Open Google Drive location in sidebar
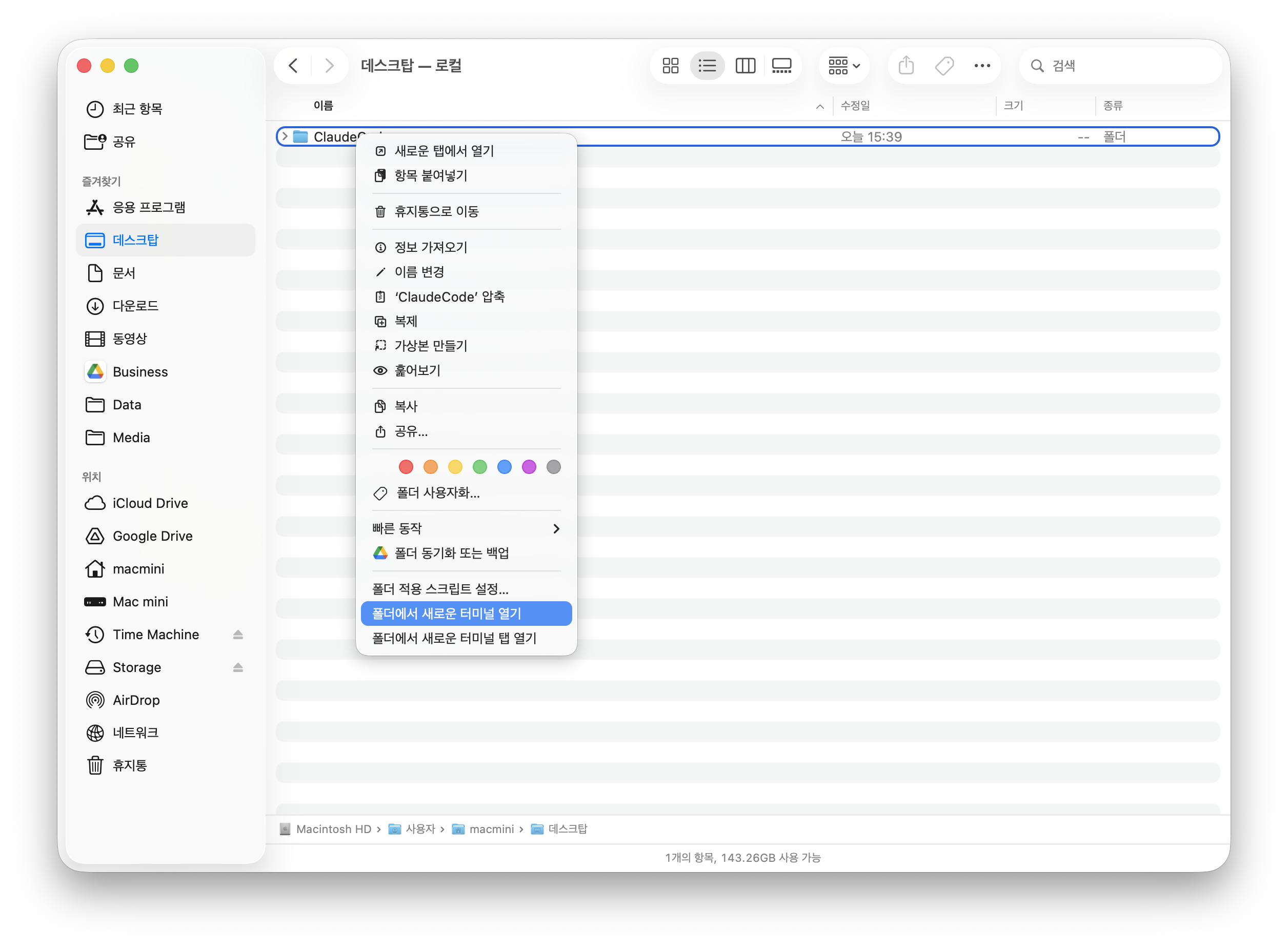The width and height of the screenshot is (1288, 948). pos(165,536)
